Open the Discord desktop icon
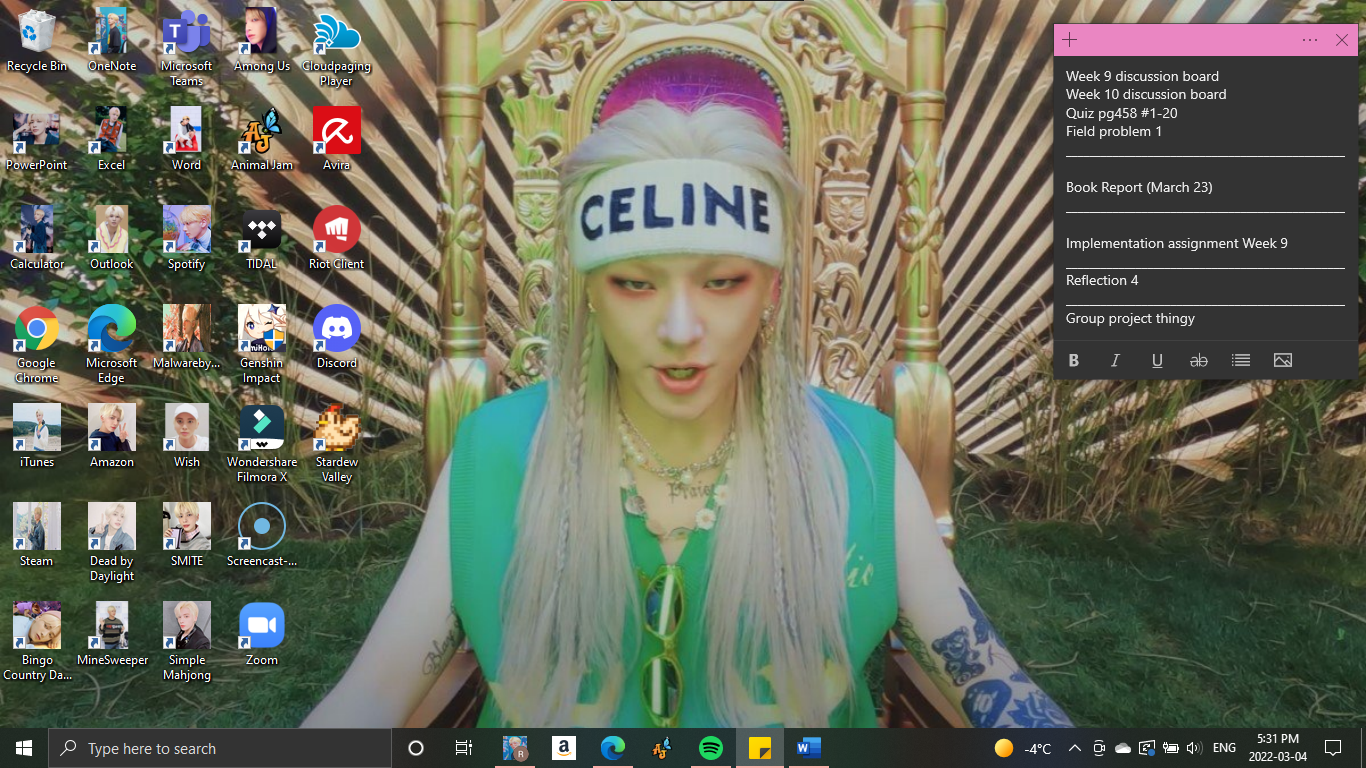1366x768 pixels. pos(337,337)
